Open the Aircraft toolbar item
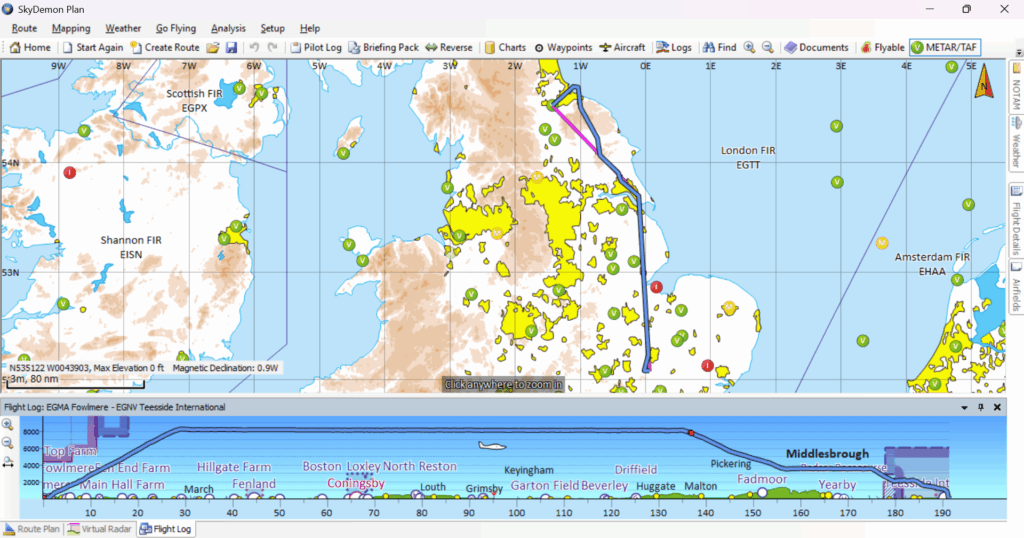Screen dimensions: 1024x538 [x=622, y=47]
